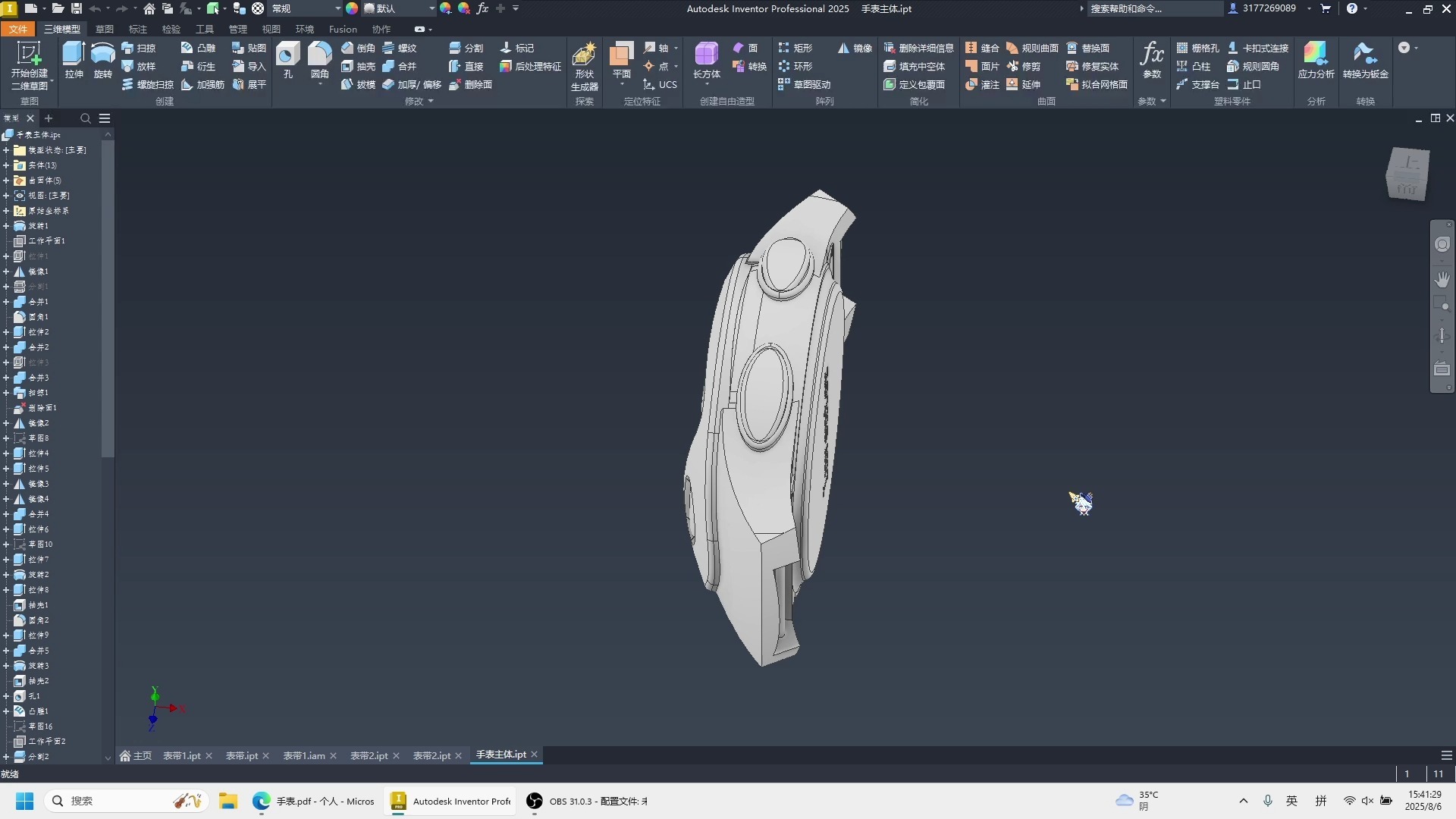Select 抽壳1 in the model tree

click(x=32, y=605)
